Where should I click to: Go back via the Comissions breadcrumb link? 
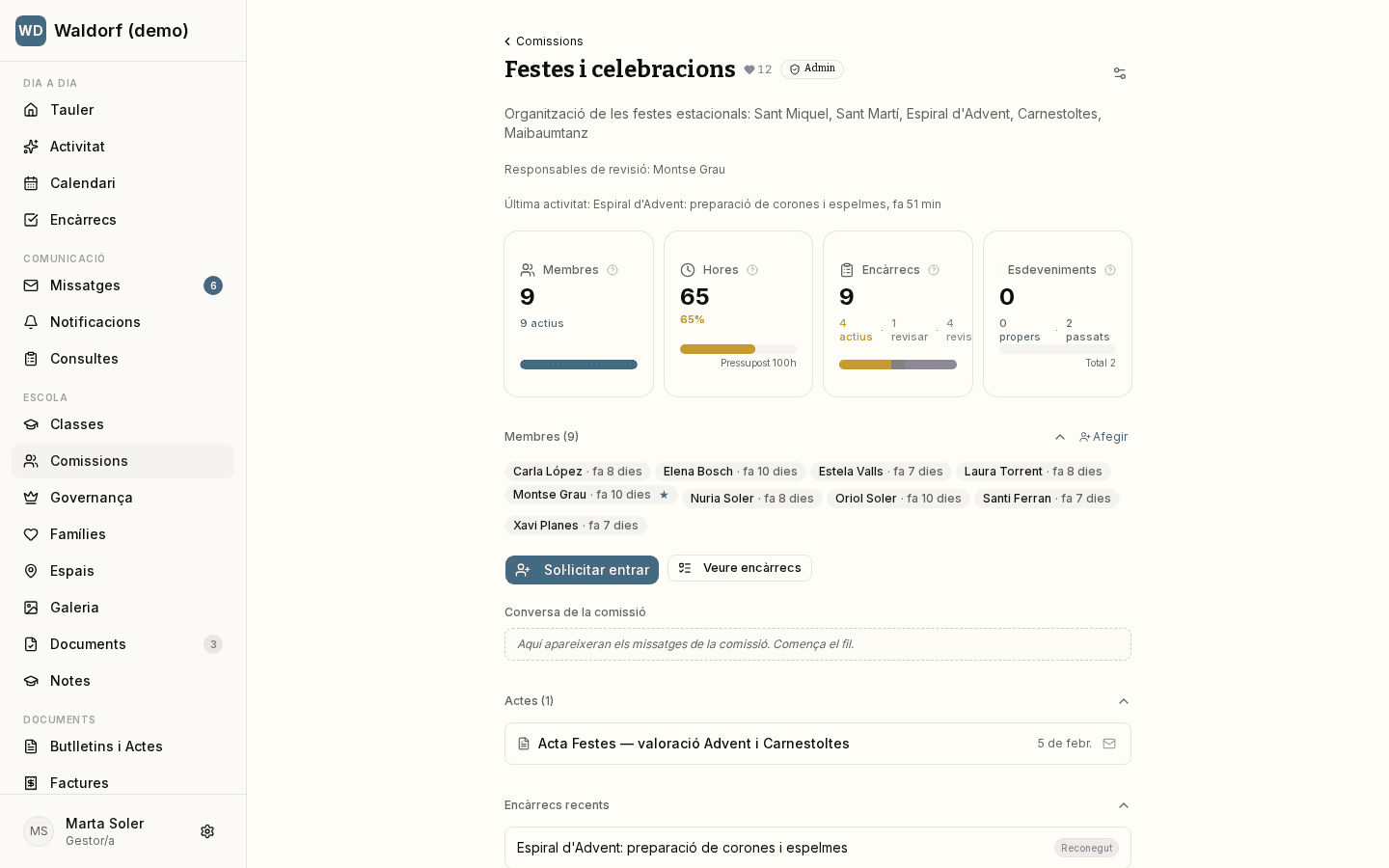click(x=544, y=41)
